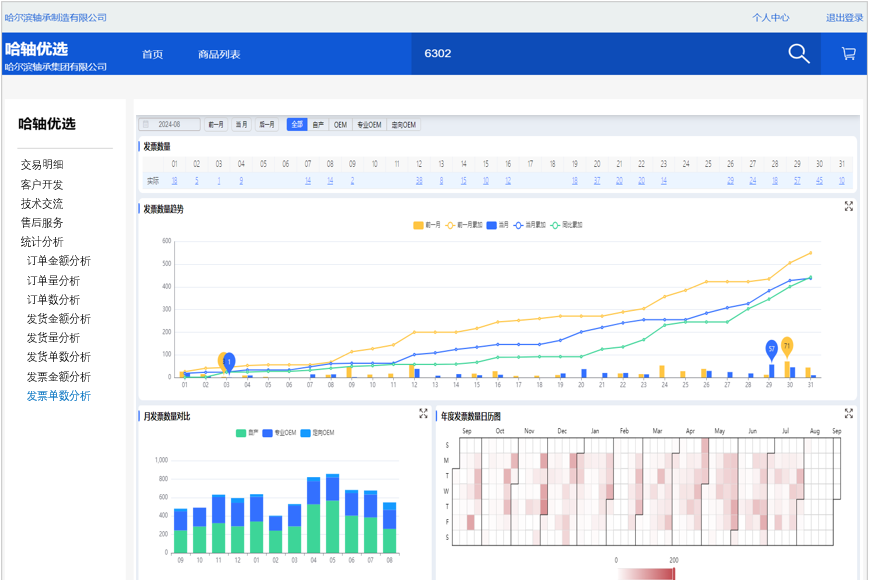The height and width of the screenshot is (580, 870).
Task: Toggle 当月累加 line legend
Action: coord(530,225)
